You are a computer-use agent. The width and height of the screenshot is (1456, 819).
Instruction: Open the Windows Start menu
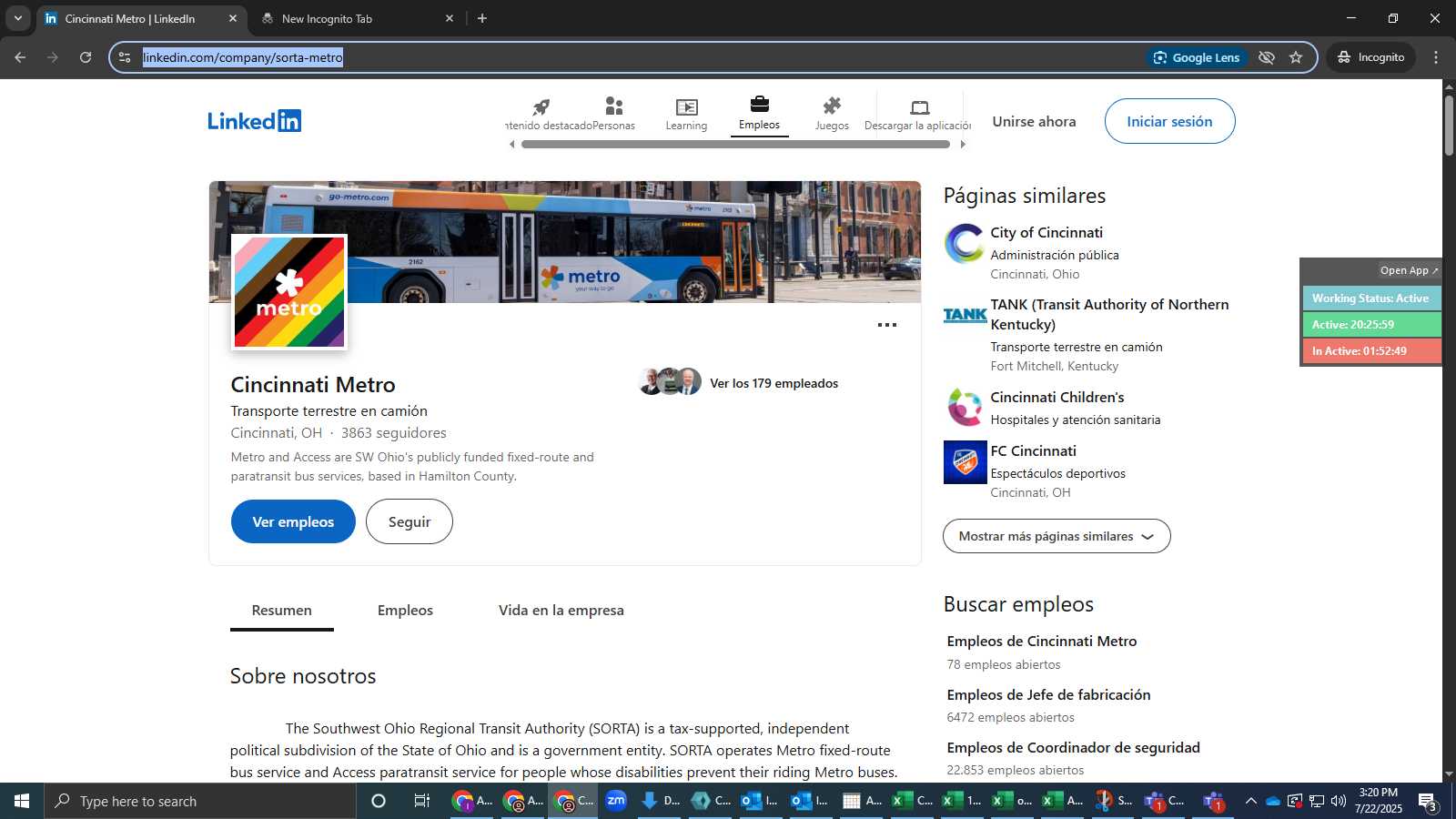point(22,801)
